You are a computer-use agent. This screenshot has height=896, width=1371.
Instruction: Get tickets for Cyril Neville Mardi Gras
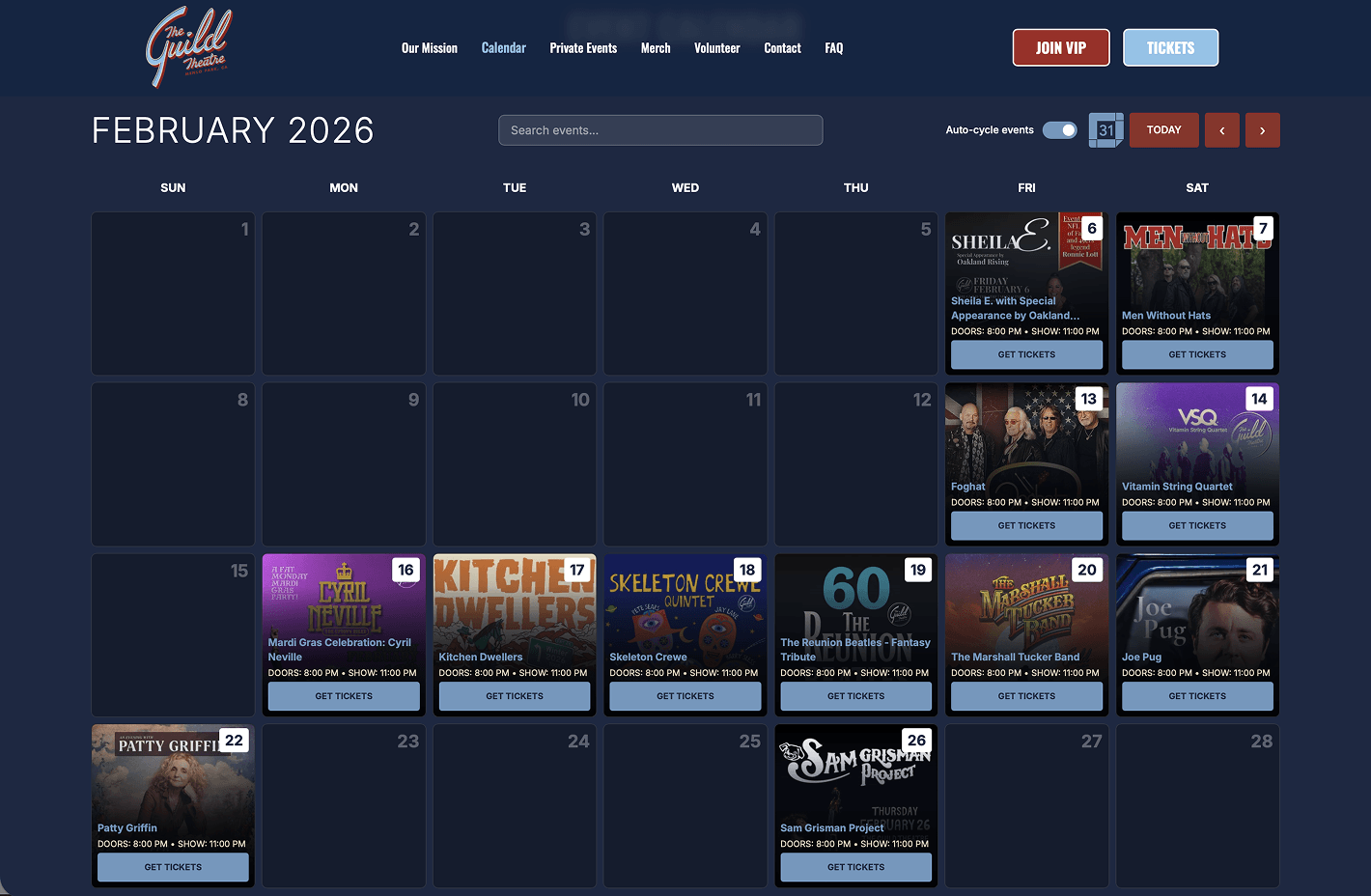(344, 696)
